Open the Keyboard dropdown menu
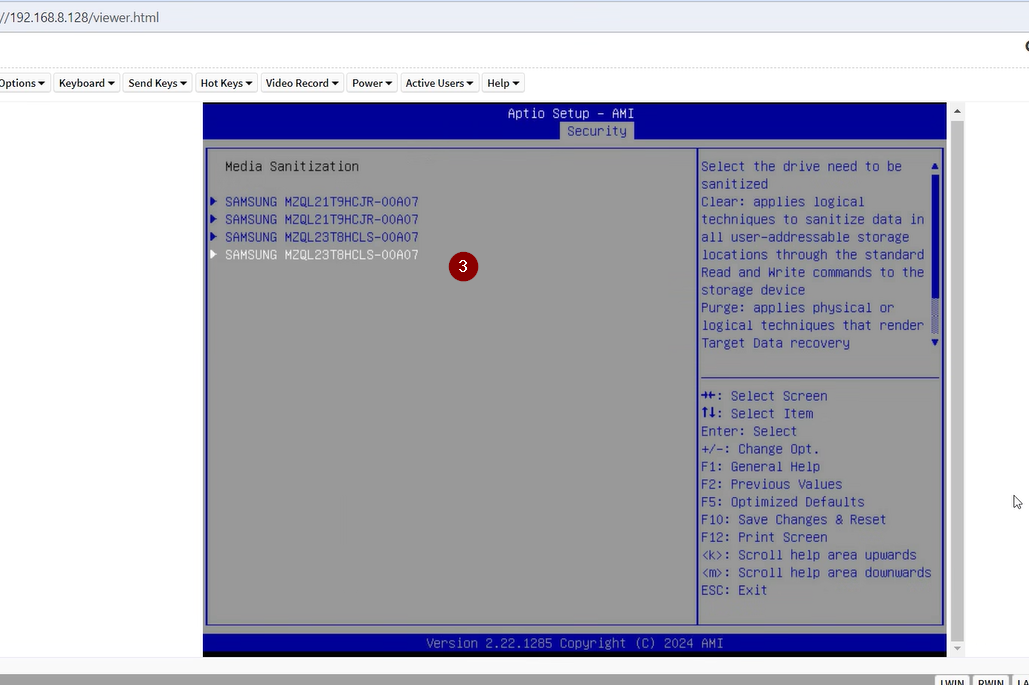1029x685 pixels. 87,83
